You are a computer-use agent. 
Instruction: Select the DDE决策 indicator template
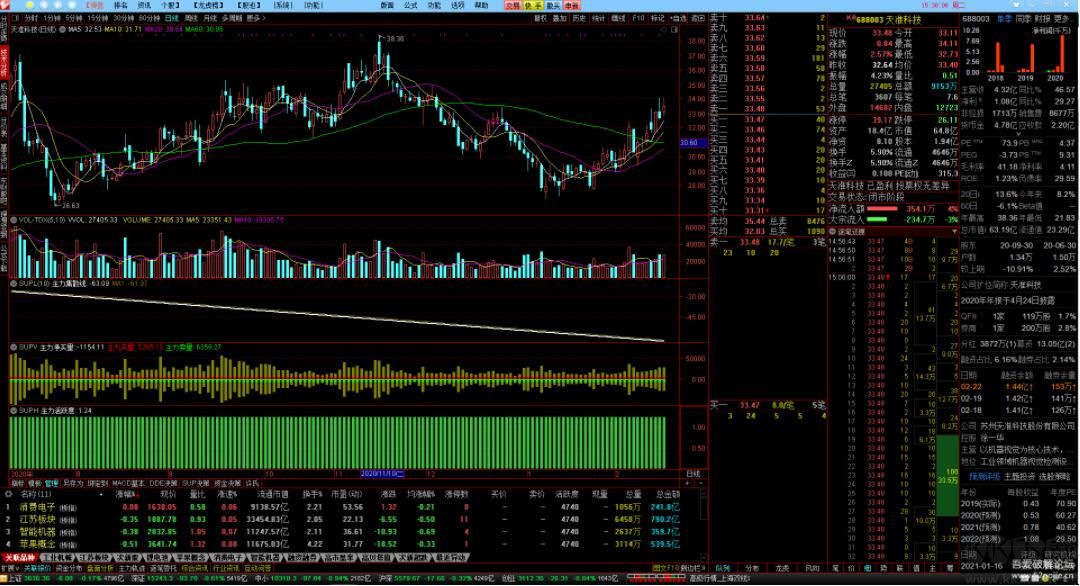(163, 483)
